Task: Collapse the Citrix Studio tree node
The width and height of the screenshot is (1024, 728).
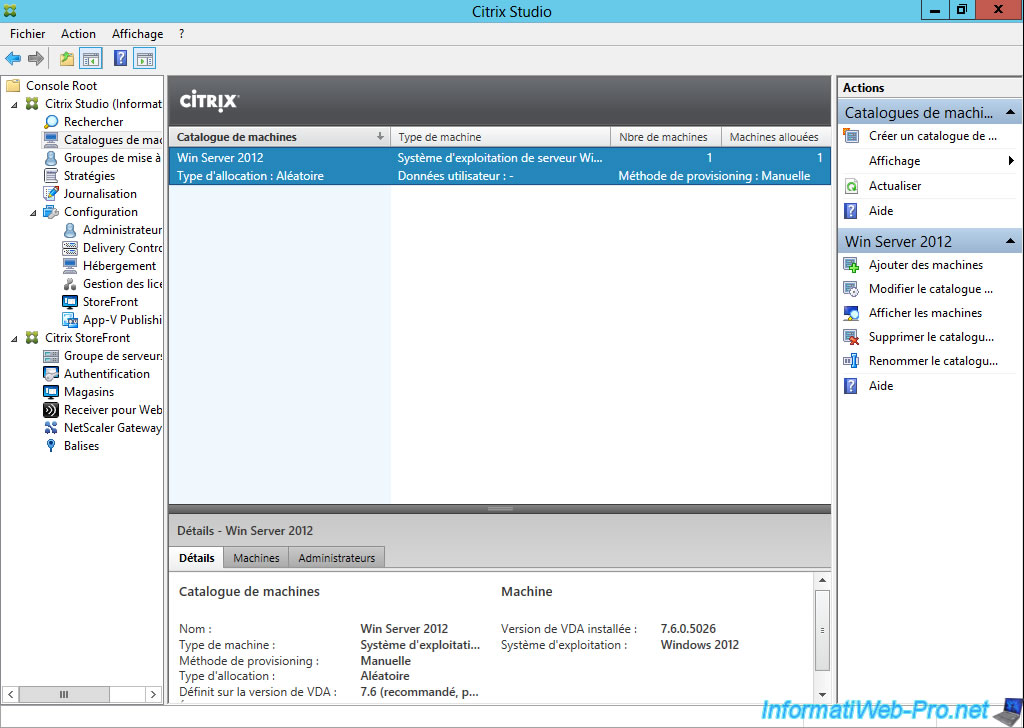Action: pos(14,104)
